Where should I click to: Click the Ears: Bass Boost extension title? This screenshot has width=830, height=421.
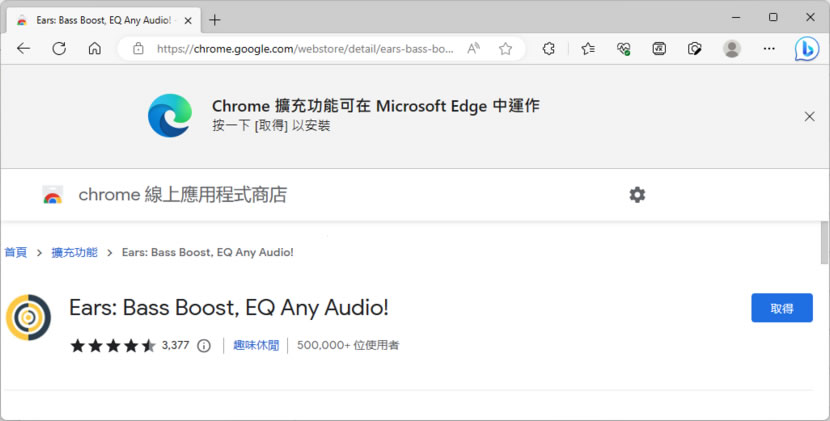pos(229,308)
